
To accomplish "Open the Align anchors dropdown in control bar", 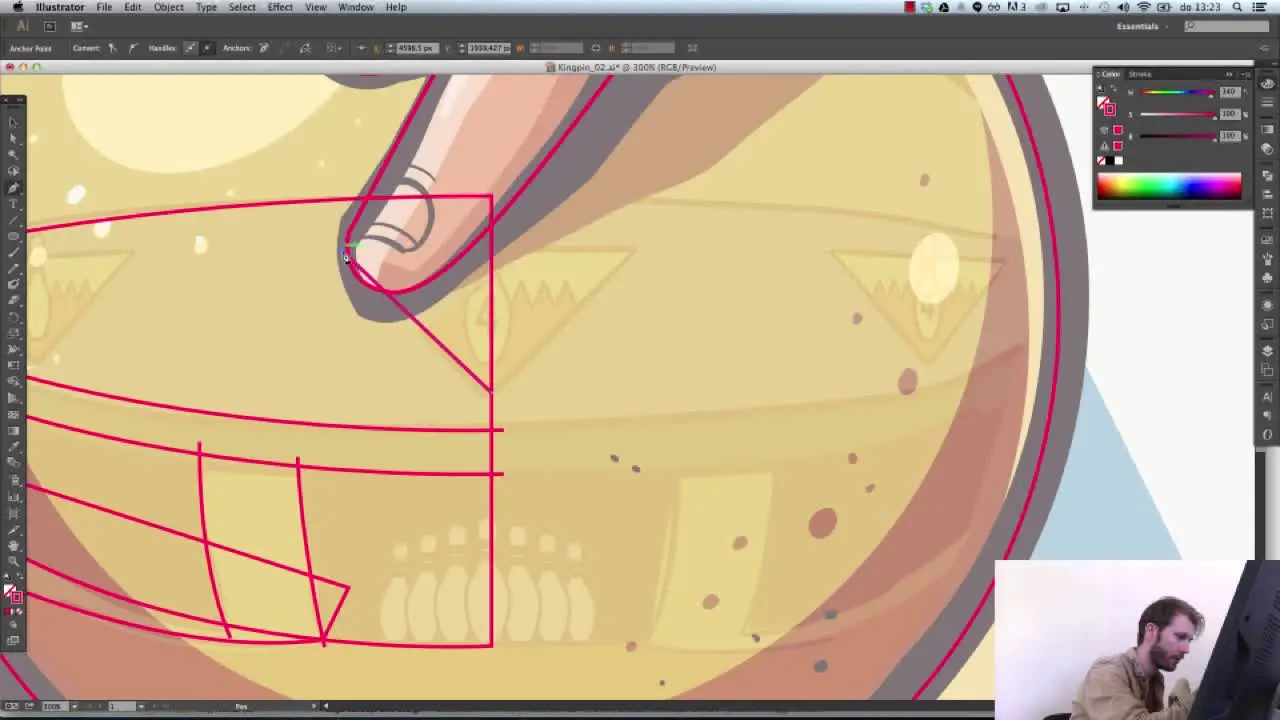I will coord(335,48).
